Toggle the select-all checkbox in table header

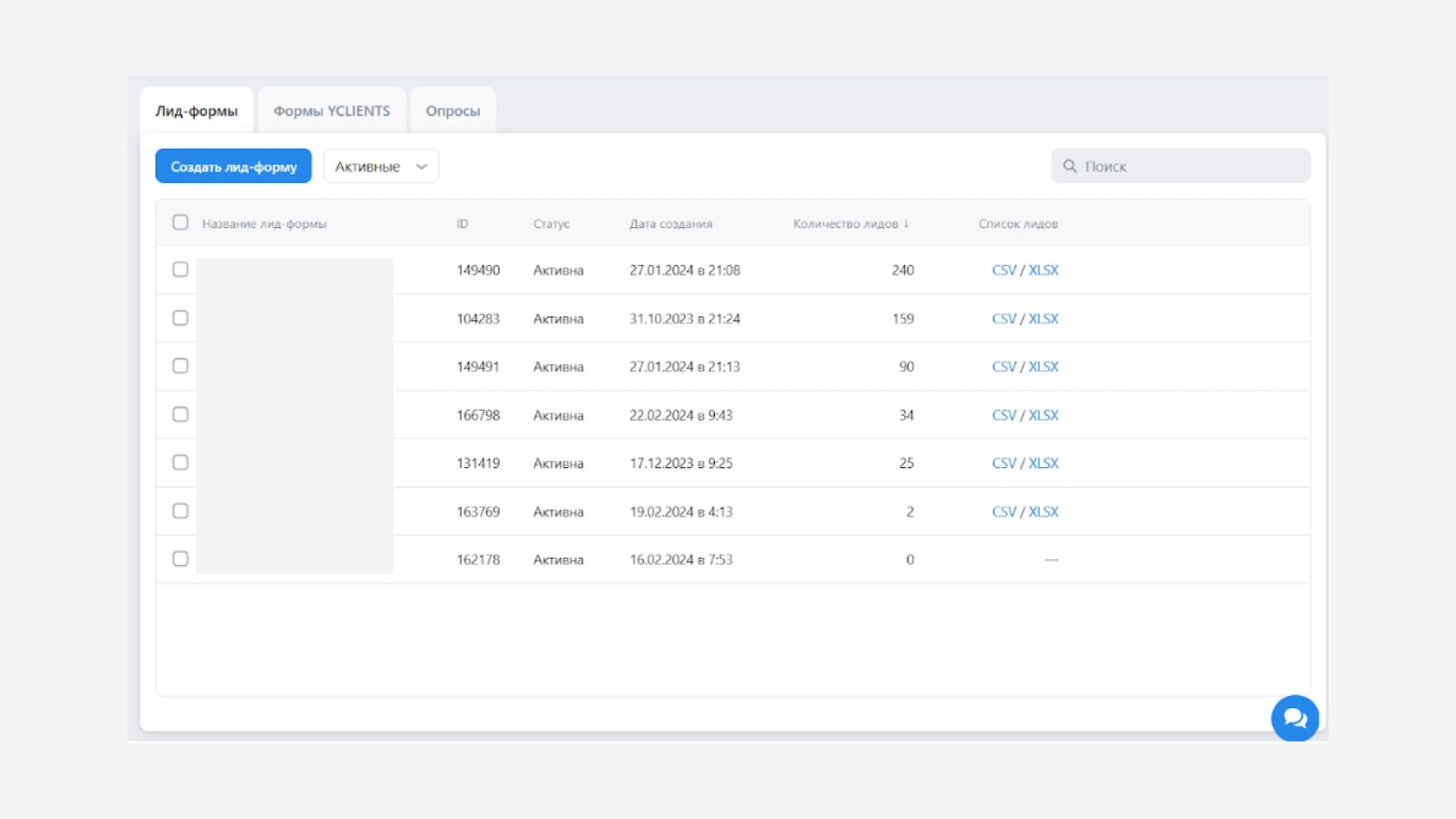click(180, 222)
